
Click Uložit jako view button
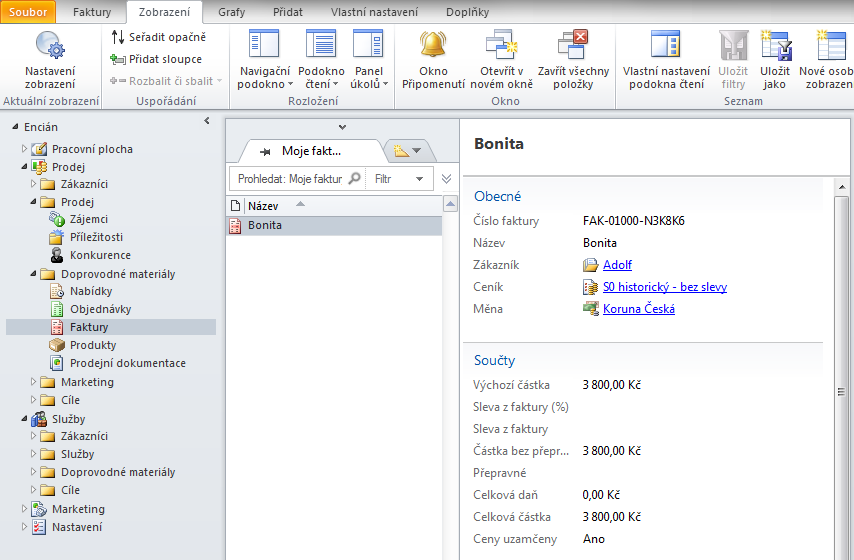[x=774, y=60]
